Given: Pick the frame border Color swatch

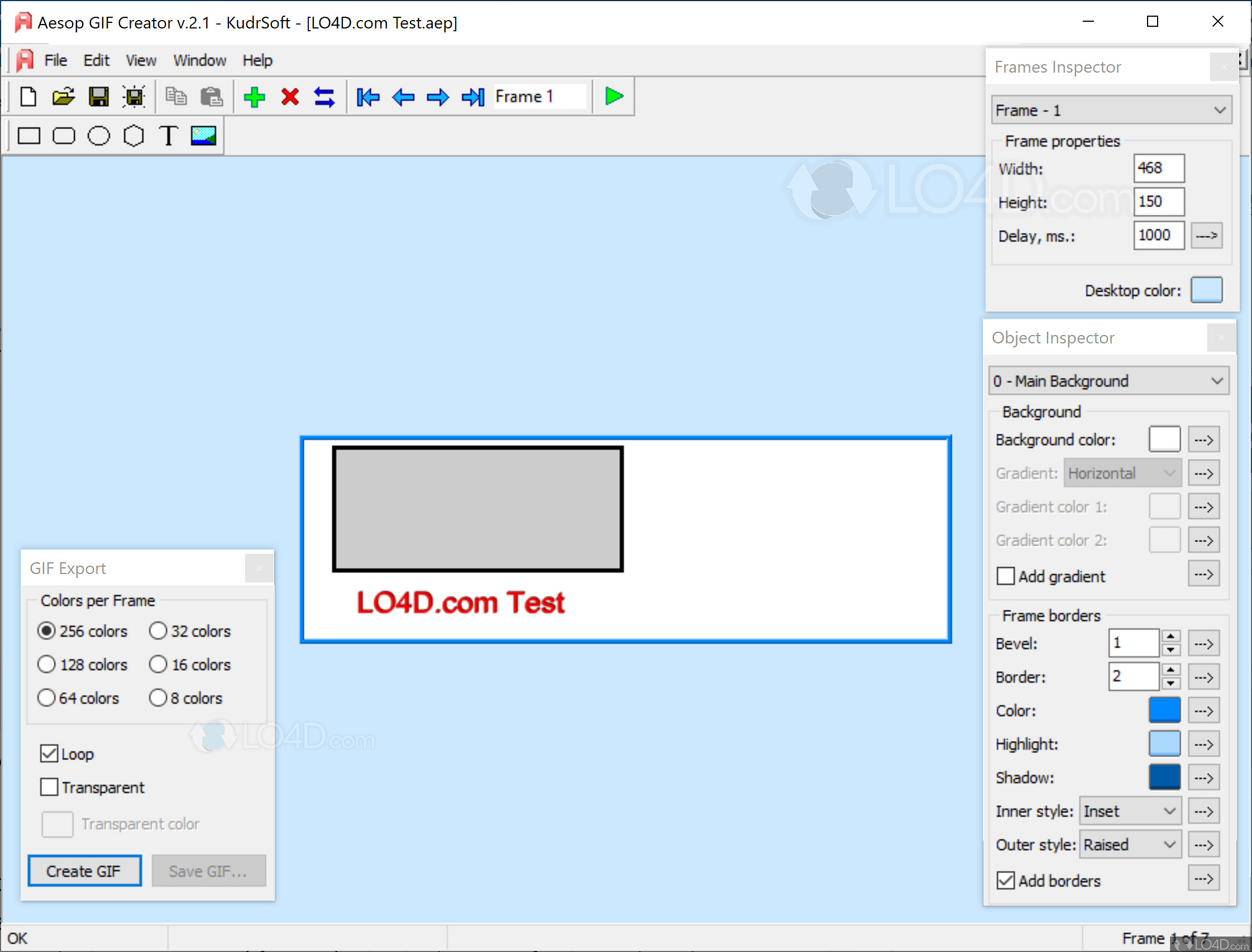Looking at the screenshot, I should coord(1164,710).
